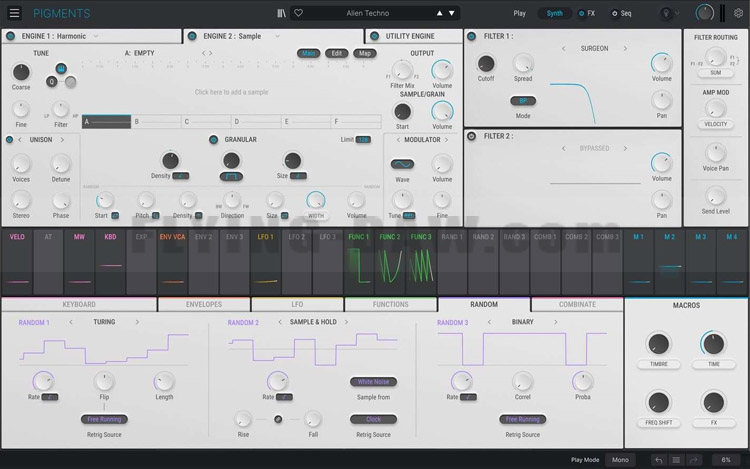Click the undo arrow in status bar
Screen dimensions: 750x469
[x=659, y=460]
